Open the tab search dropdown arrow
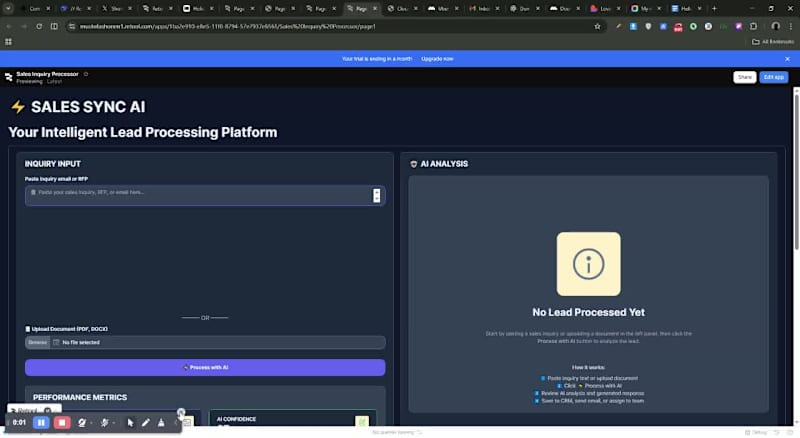 [9, 8]
